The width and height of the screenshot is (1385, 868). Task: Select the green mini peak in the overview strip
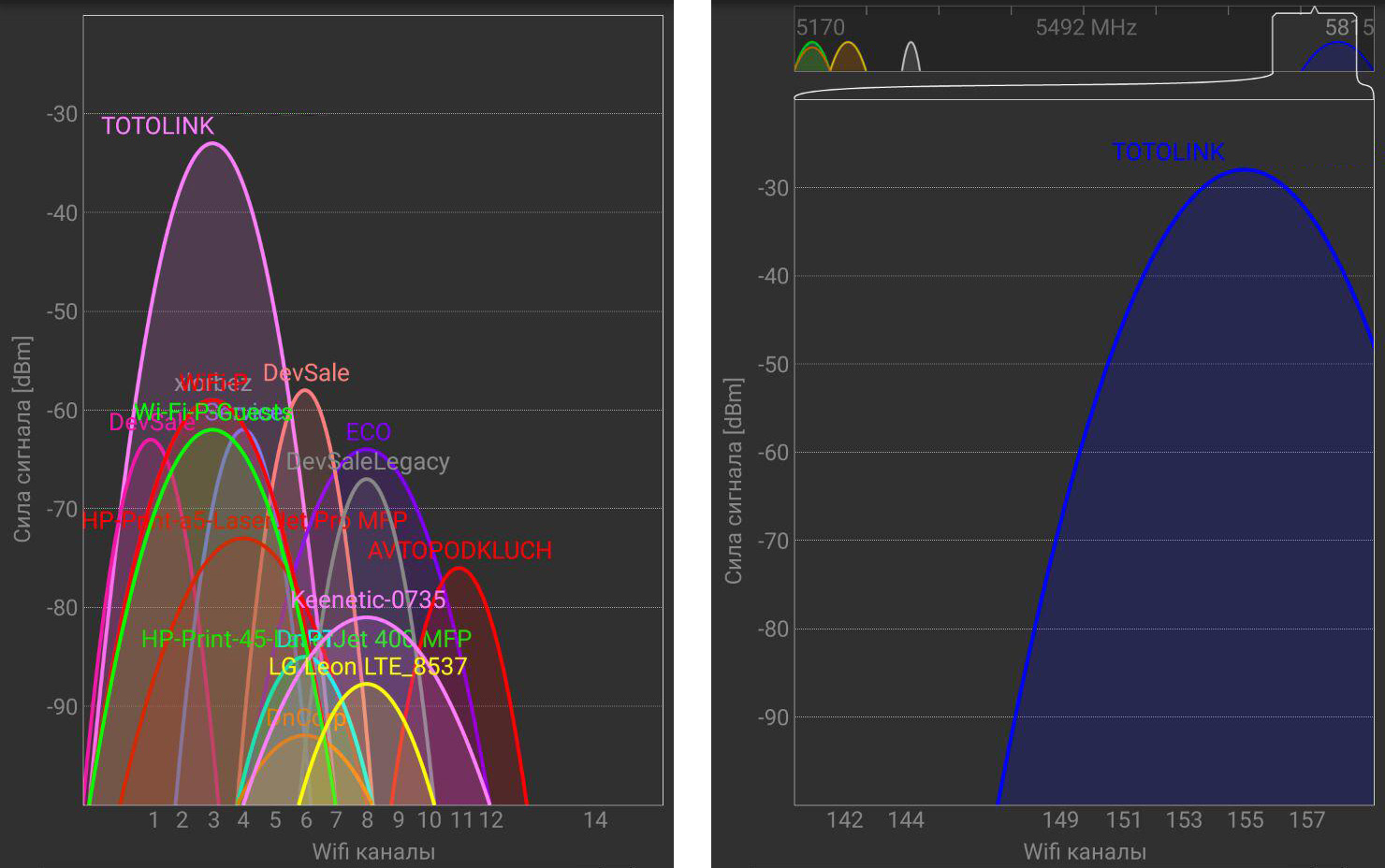(x=811, y=56)
